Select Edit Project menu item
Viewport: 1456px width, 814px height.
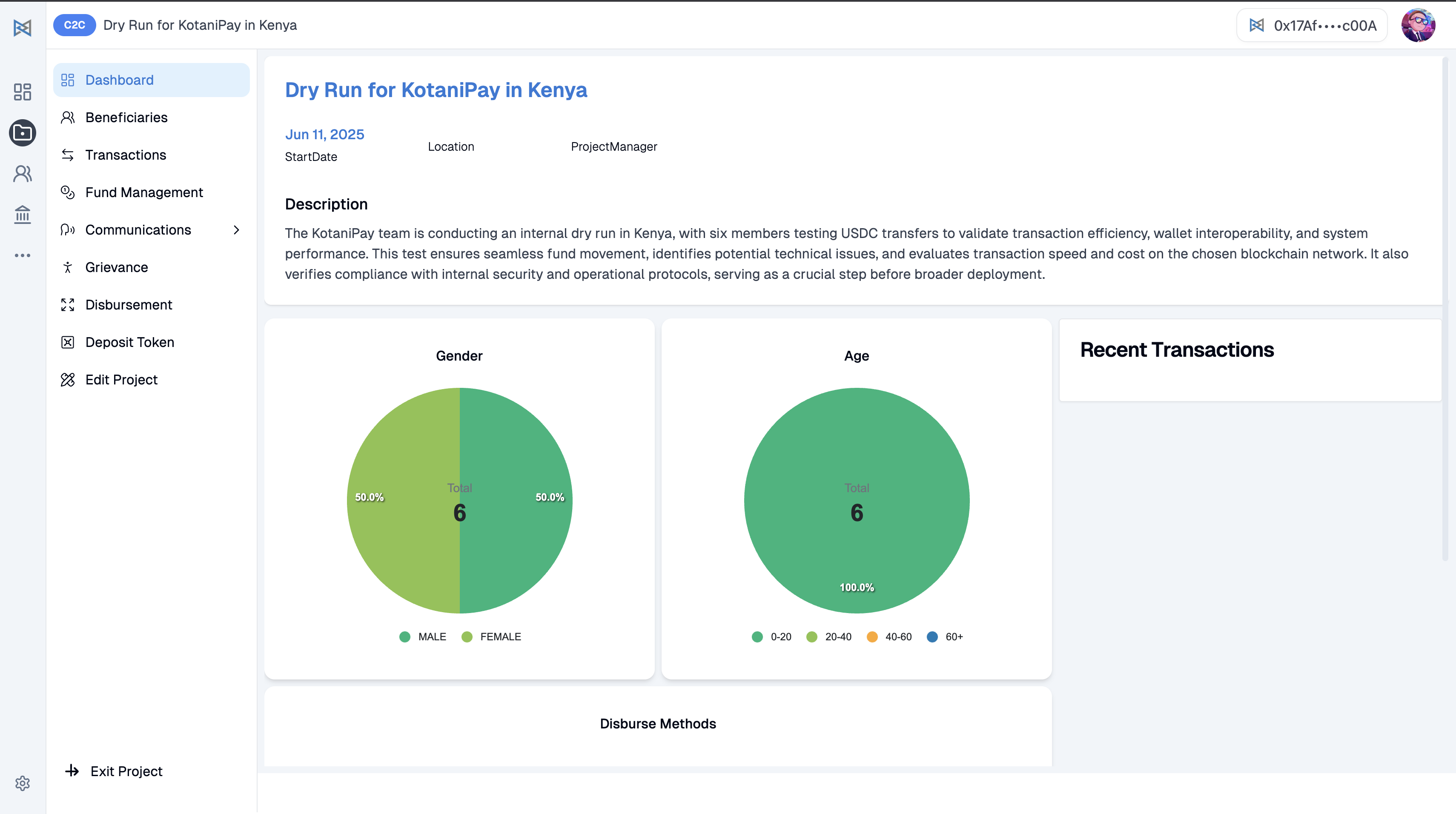pyautogui.click(x=152, y=380)
